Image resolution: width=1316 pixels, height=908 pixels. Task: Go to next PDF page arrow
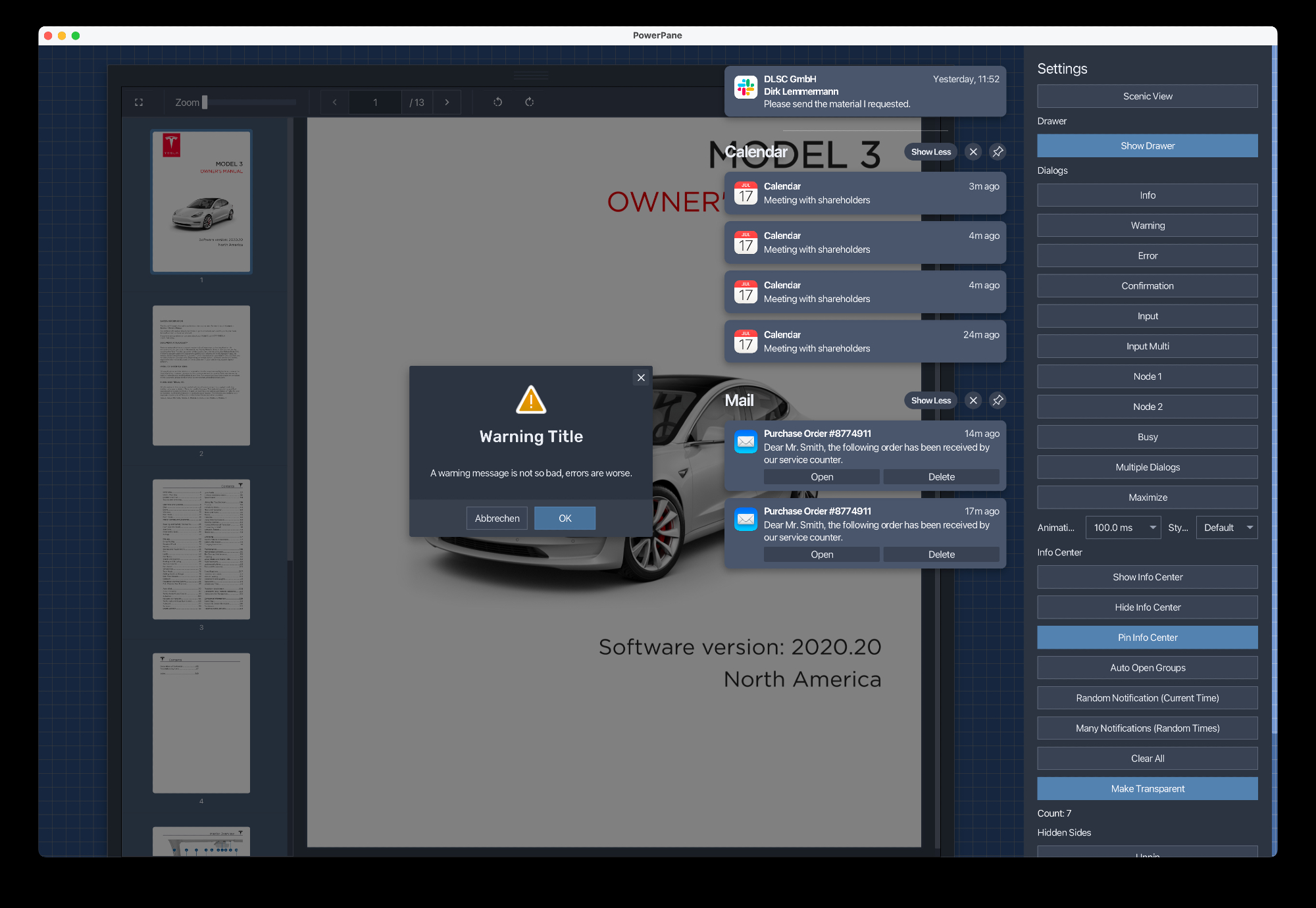[x=447, y=103]
